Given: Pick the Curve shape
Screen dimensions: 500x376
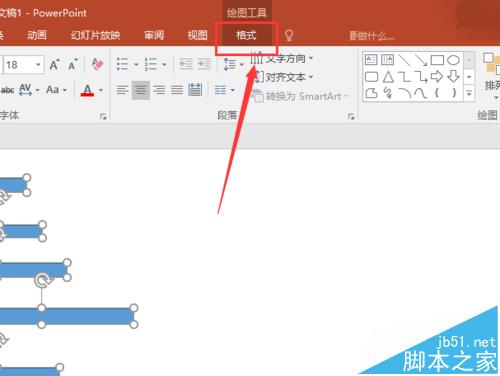Looking at the screenshot, I should [x=421, y=93].
